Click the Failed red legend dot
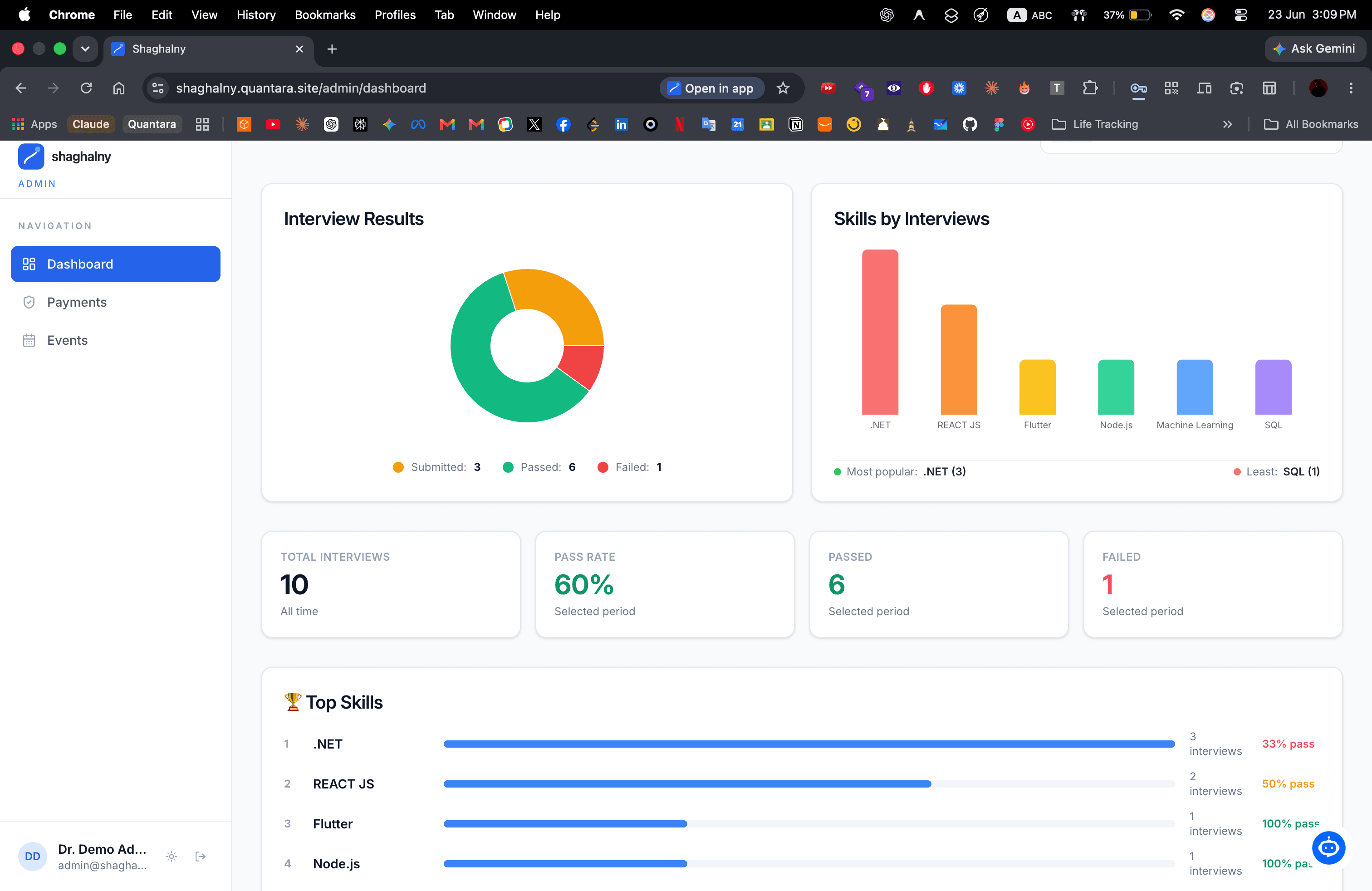 603,467
